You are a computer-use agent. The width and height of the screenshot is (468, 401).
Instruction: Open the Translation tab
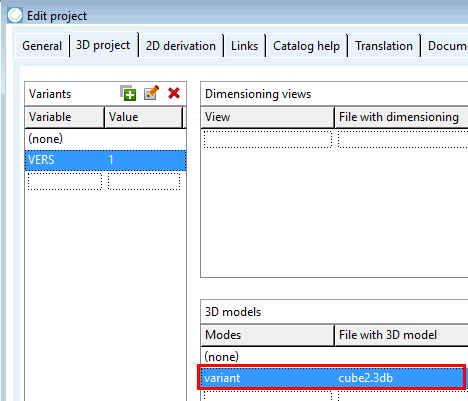(384, 46)
